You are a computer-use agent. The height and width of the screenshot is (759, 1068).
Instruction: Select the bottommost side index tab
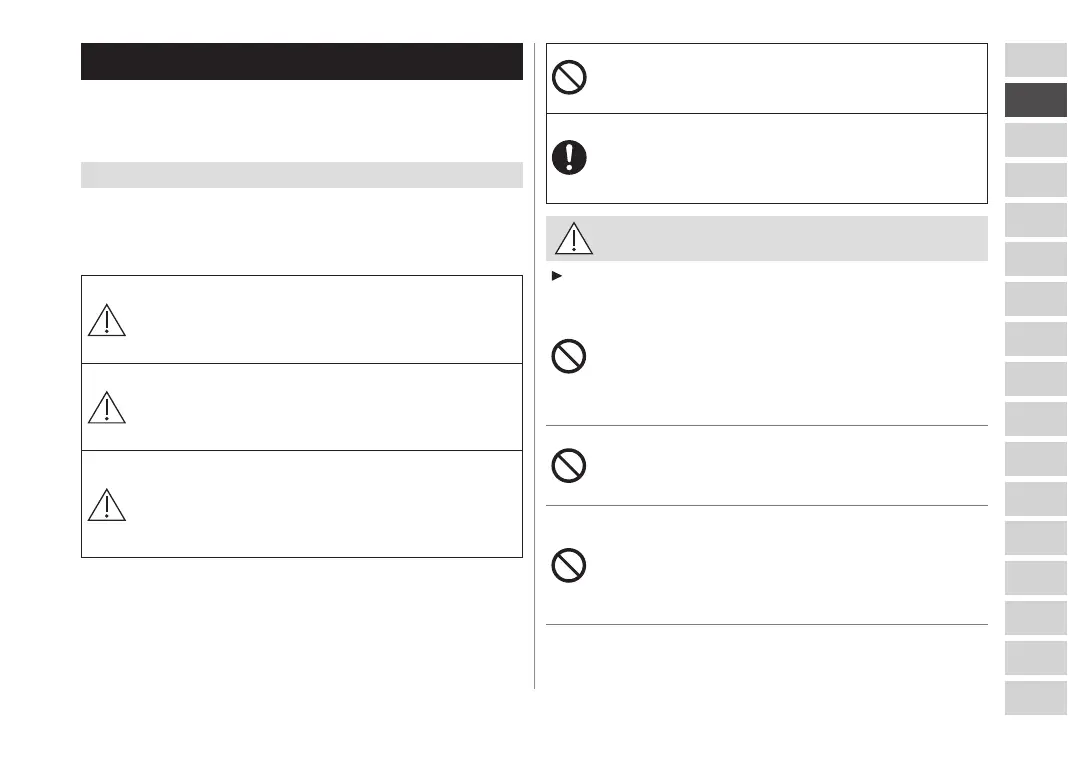(x=1035, y=698)
